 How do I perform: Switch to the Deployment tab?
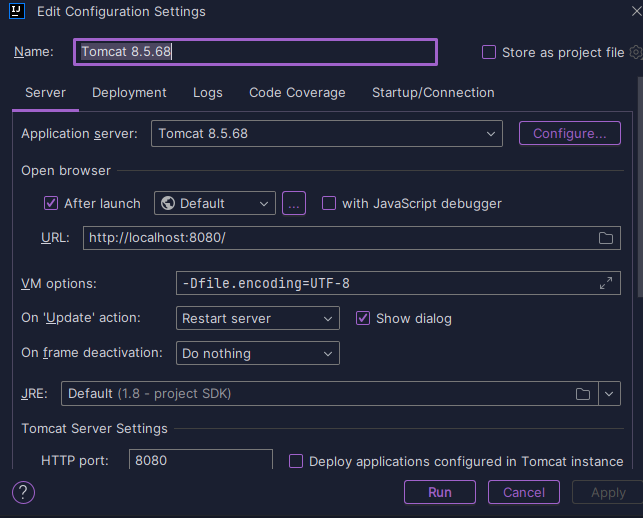129,93
